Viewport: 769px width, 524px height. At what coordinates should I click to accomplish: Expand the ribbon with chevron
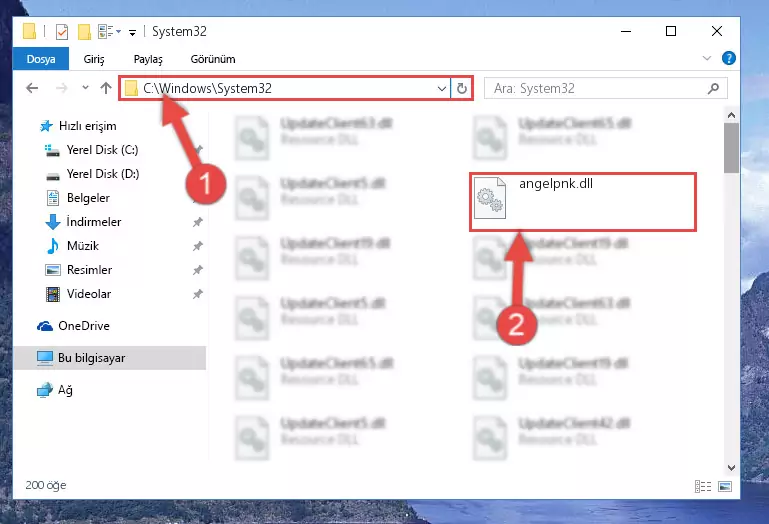coord(707,58)
